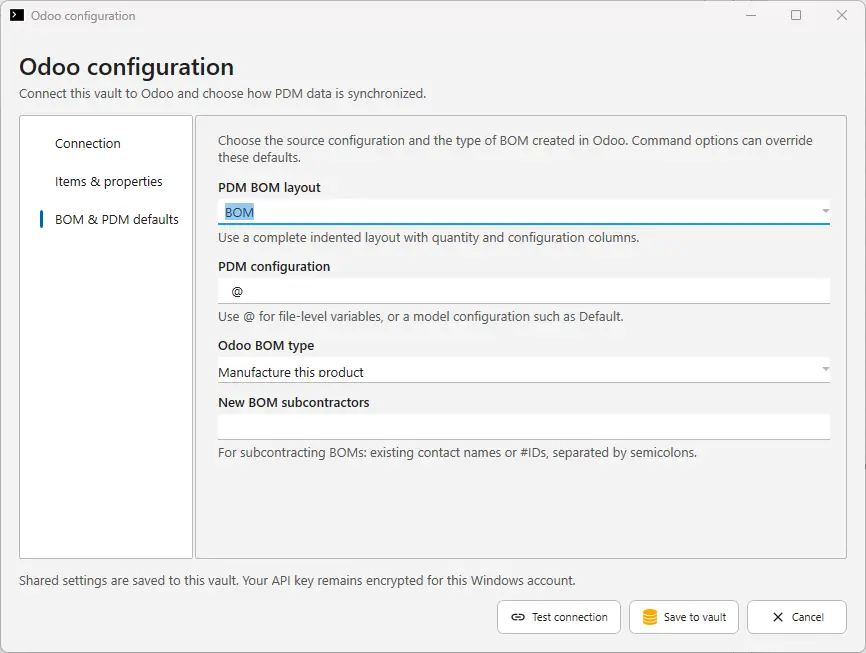Maximize the Odoo configuration window
The height and width of the screenshot is (653, 866).
click(796, 15)
